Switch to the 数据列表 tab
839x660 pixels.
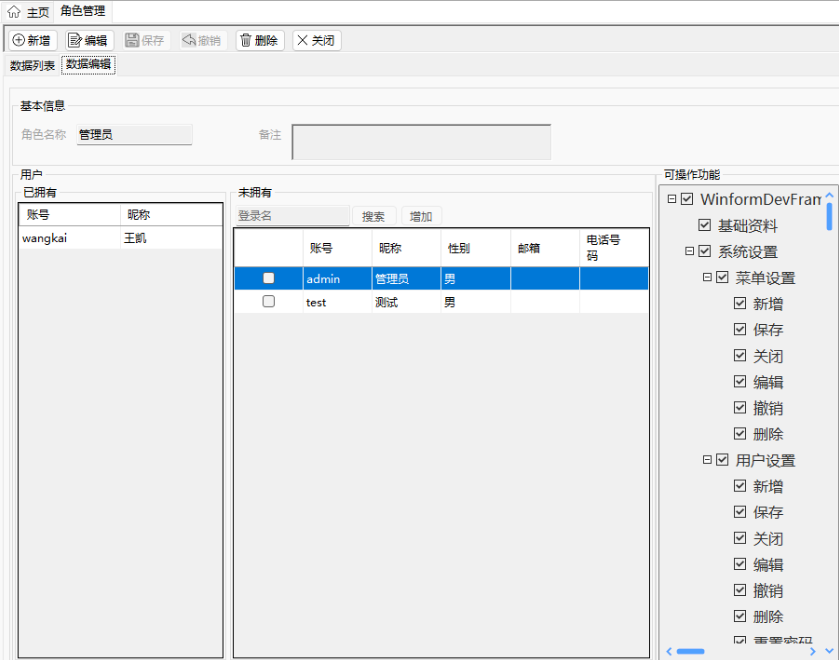point(32,65)
